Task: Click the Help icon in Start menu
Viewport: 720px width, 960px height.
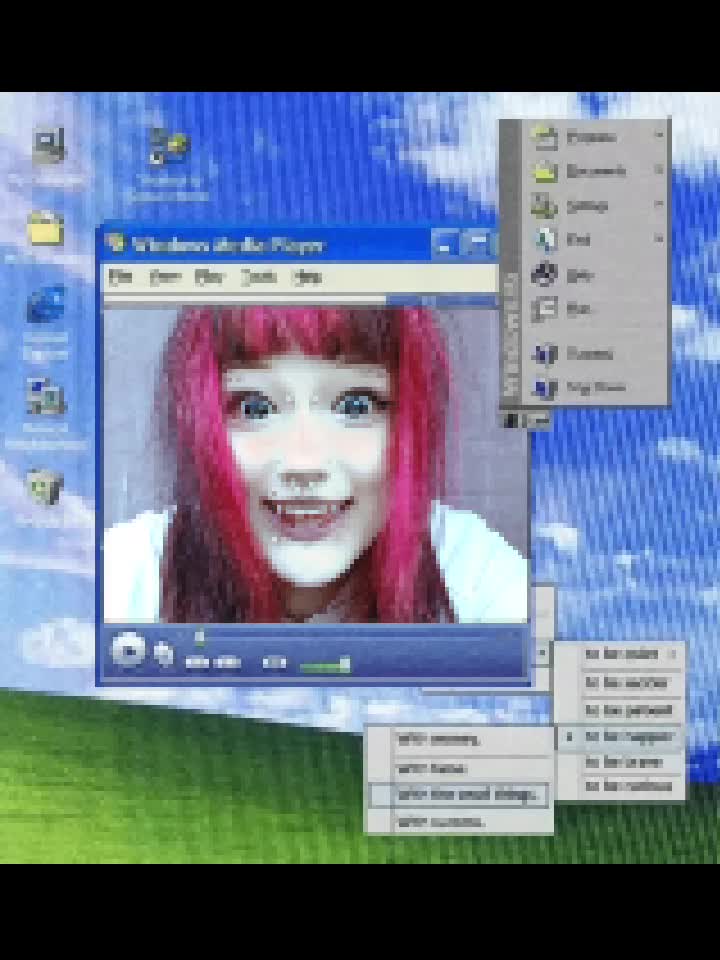Action: point(543,274)
